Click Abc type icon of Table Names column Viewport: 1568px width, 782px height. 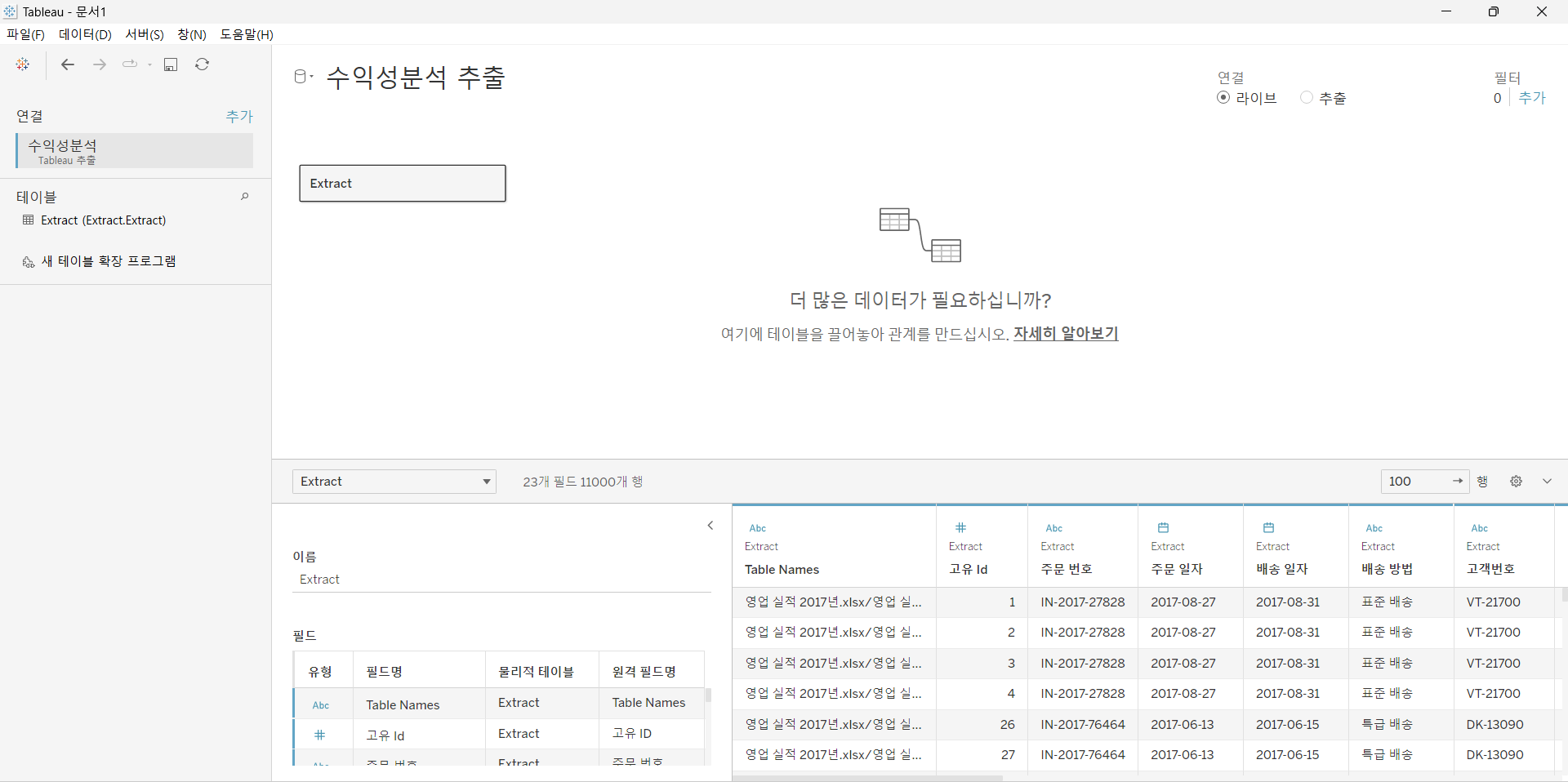pos(758,528)
